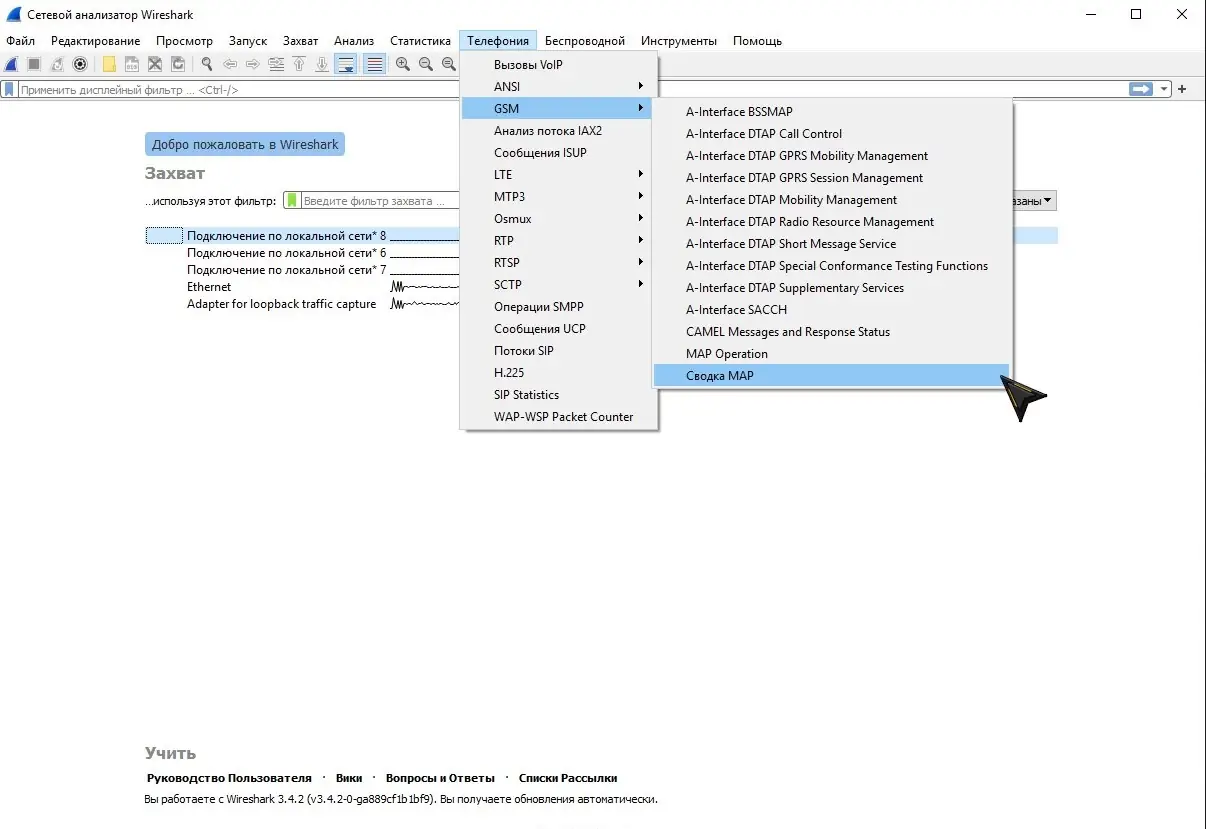Open the Инструменты menu

(x=679, y=41)
